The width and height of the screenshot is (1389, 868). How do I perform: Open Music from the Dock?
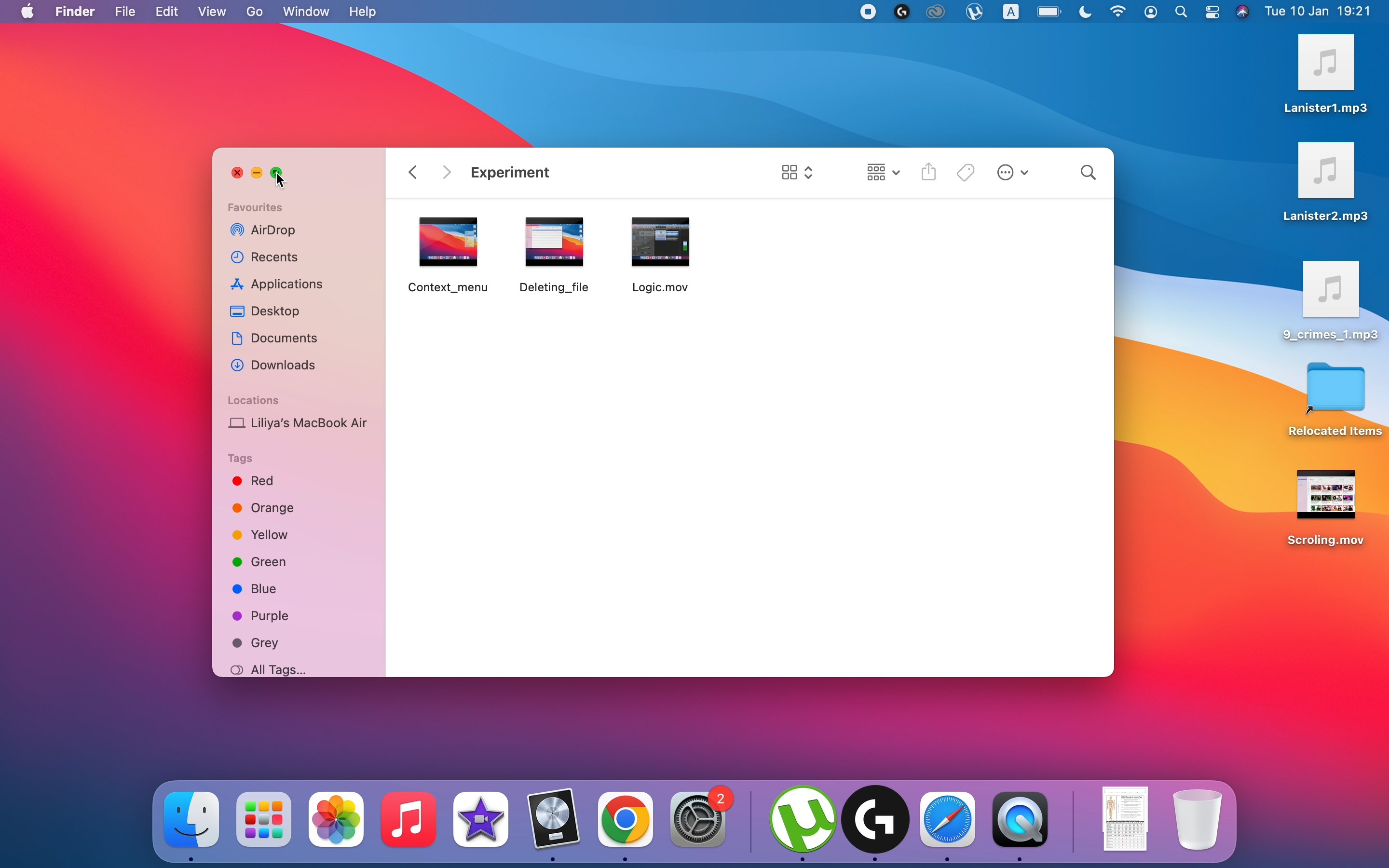(409, 820)
